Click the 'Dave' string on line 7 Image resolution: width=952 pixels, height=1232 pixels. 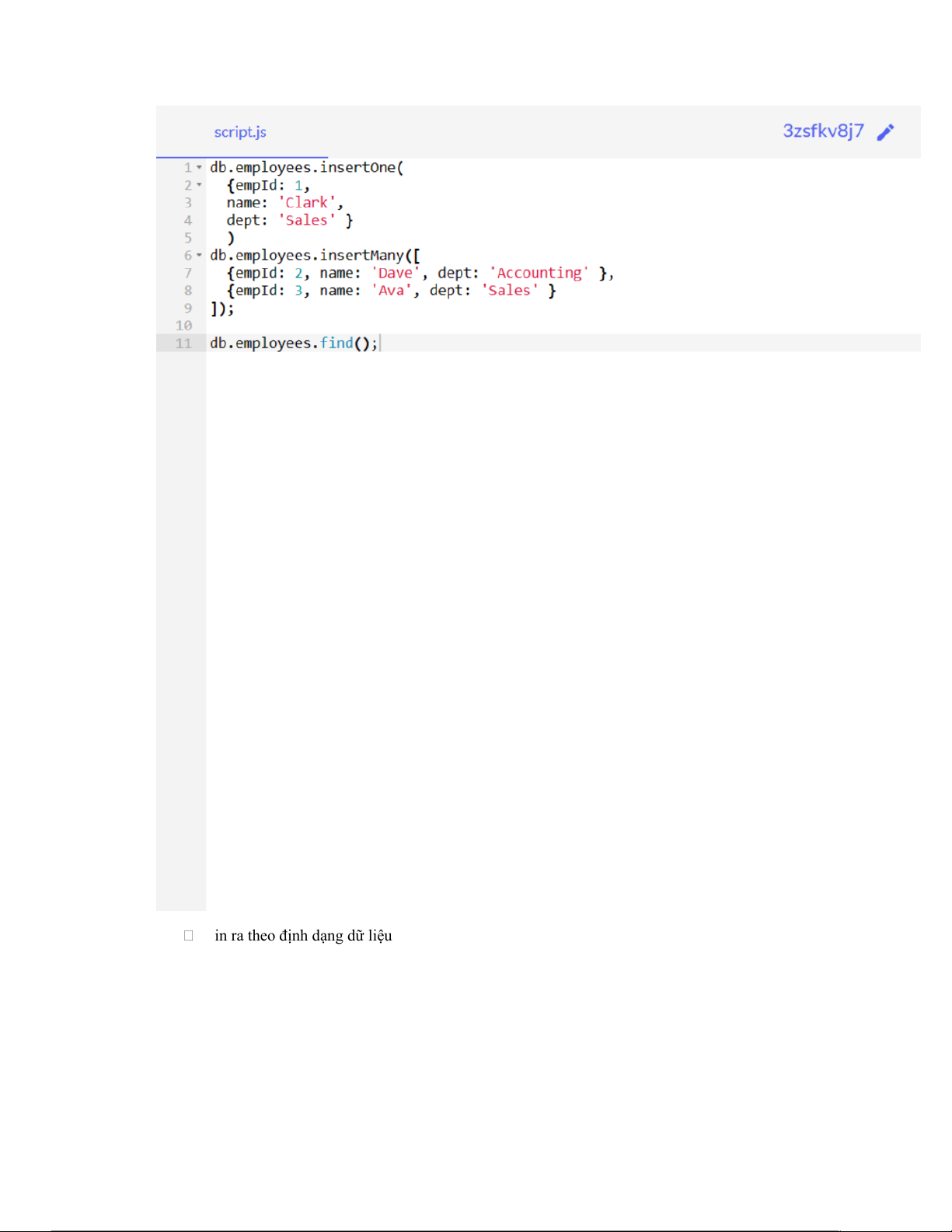tap(396, 273)
